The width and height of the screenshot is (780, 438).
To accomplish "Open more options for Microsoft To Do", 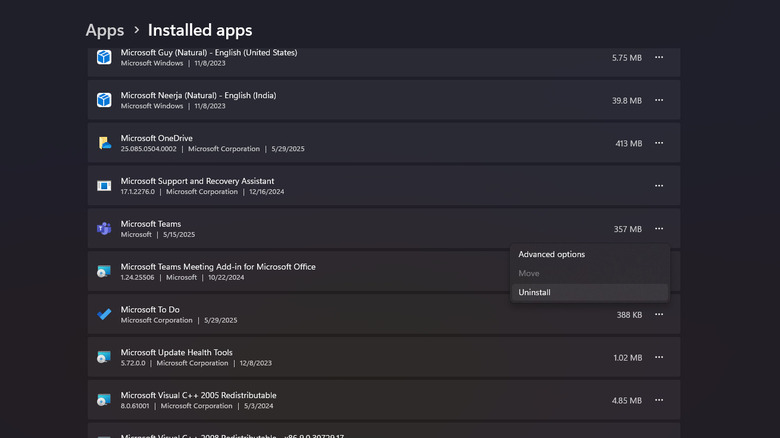I will (x=659, y=314).
